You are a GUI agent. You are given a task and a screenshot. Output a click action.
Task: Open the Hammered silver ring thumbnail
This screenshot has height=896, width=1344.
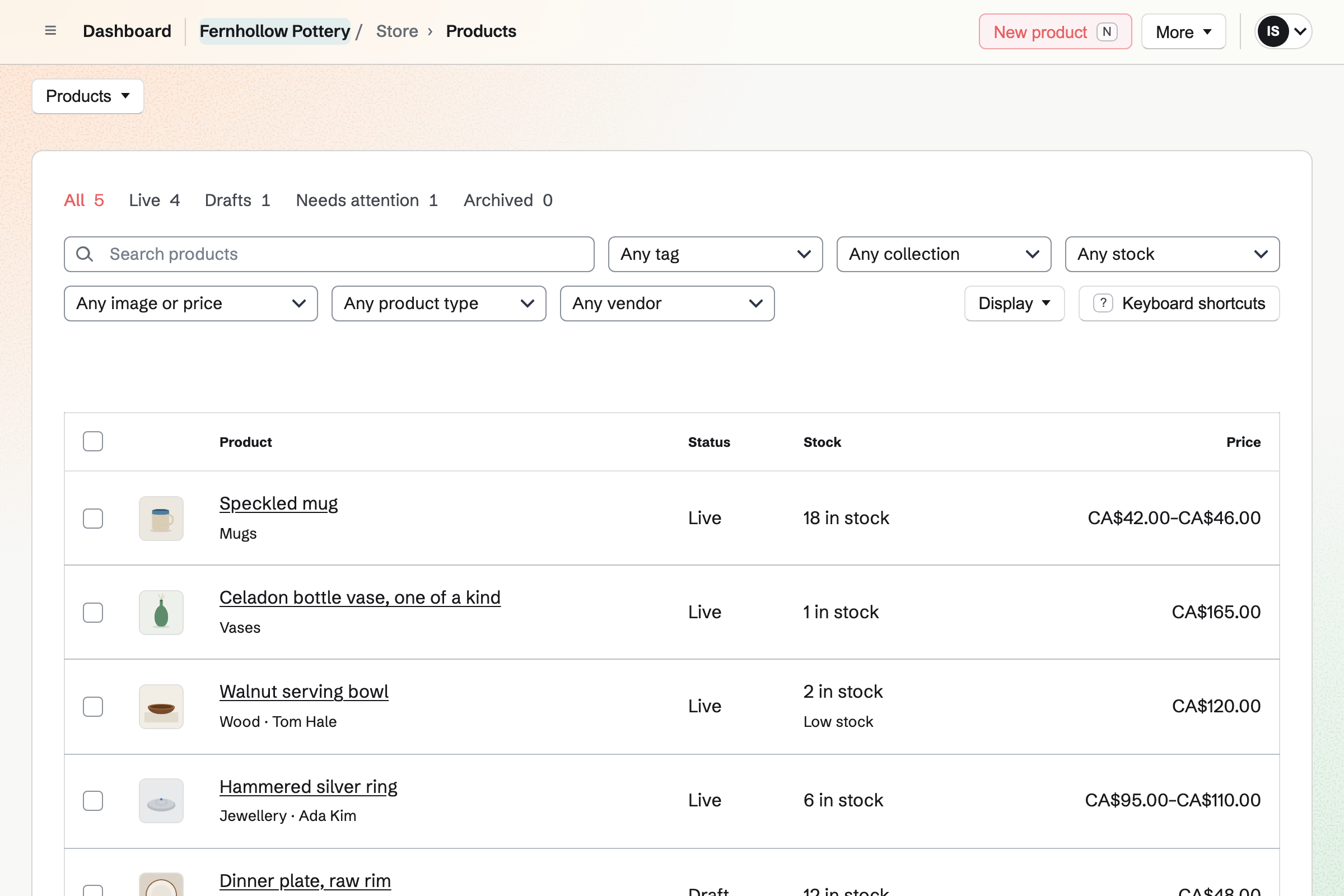point(161,801)
